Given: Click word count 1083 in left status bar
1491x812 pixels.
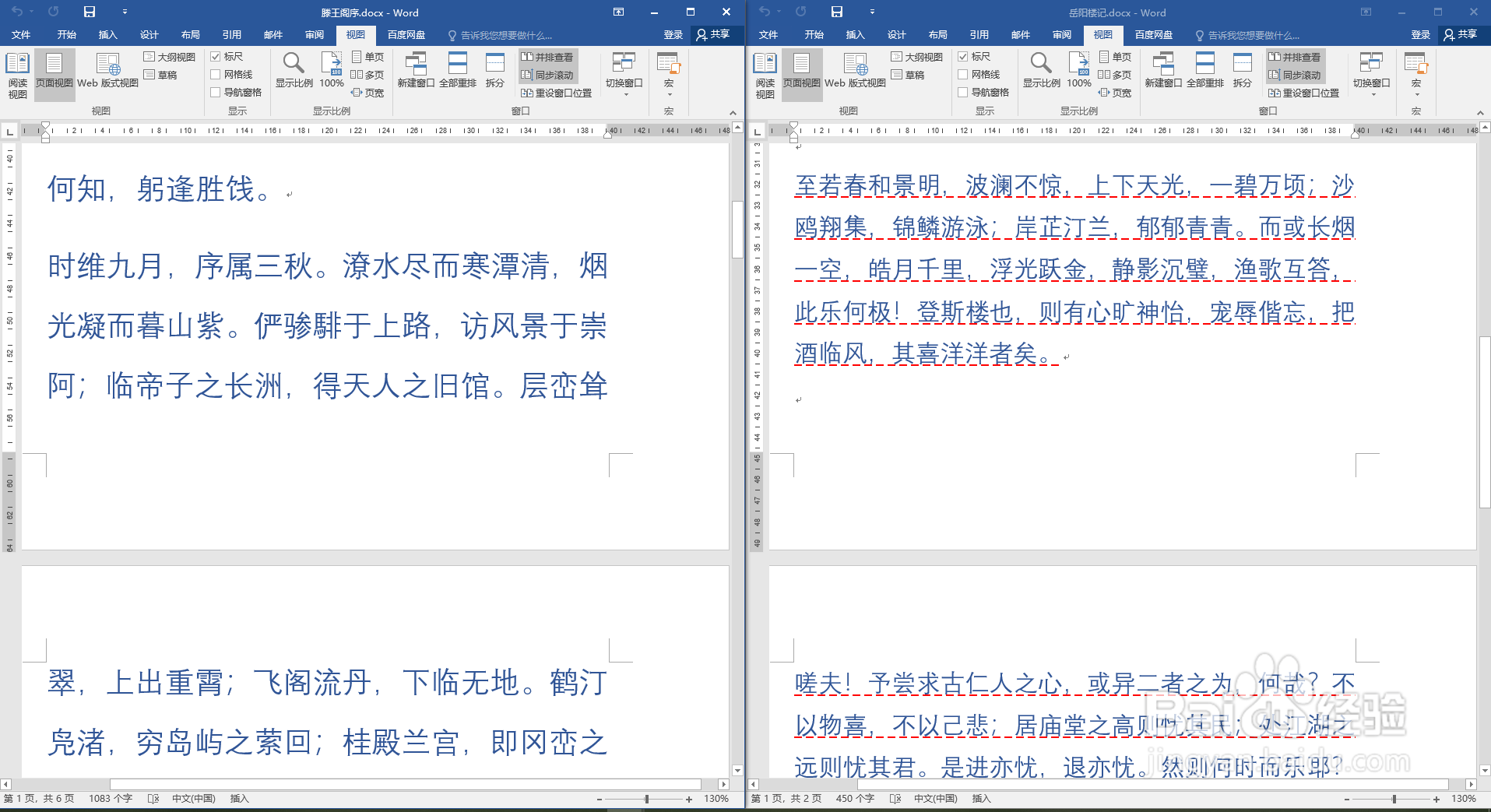Looking at the screenshot, I should click(x=111, y=799).
